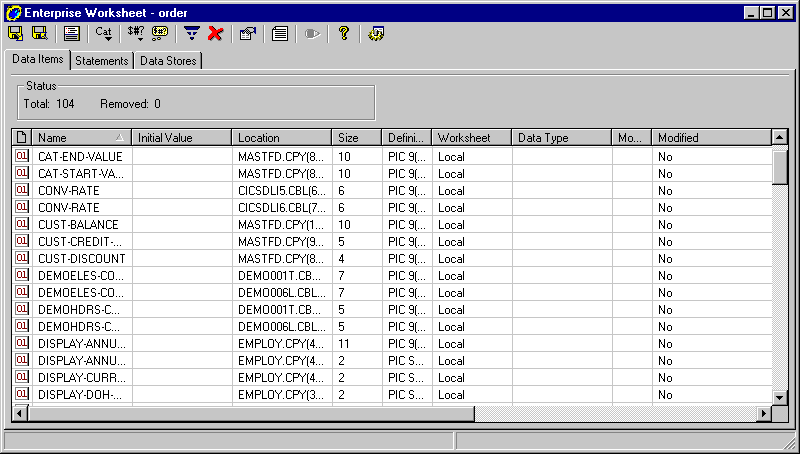
Task: Click the form sheet icon with red lines
Action: coord(71,34)
